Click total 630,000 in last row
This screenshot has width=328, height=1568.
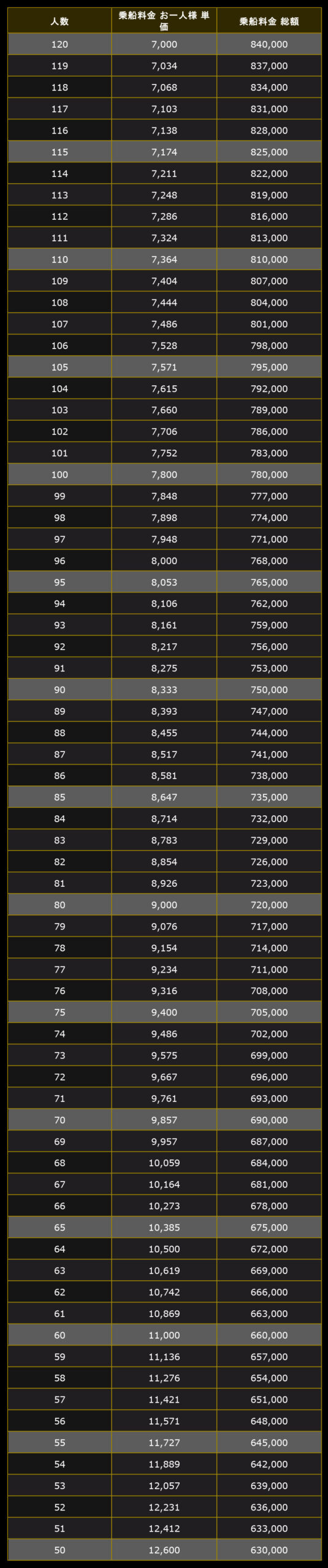pos(269,1549)
